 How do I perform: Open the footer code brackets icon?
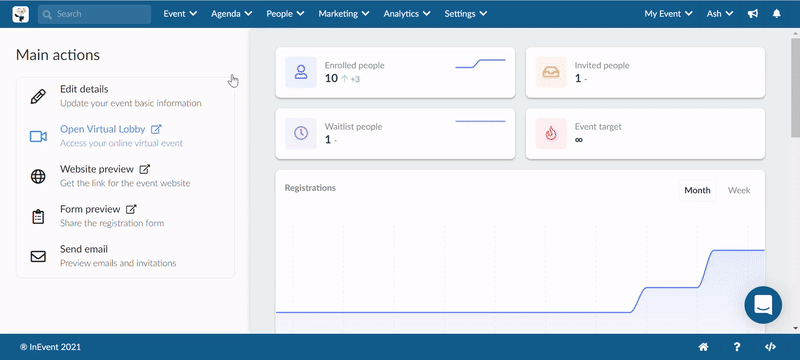coord(770,347)
